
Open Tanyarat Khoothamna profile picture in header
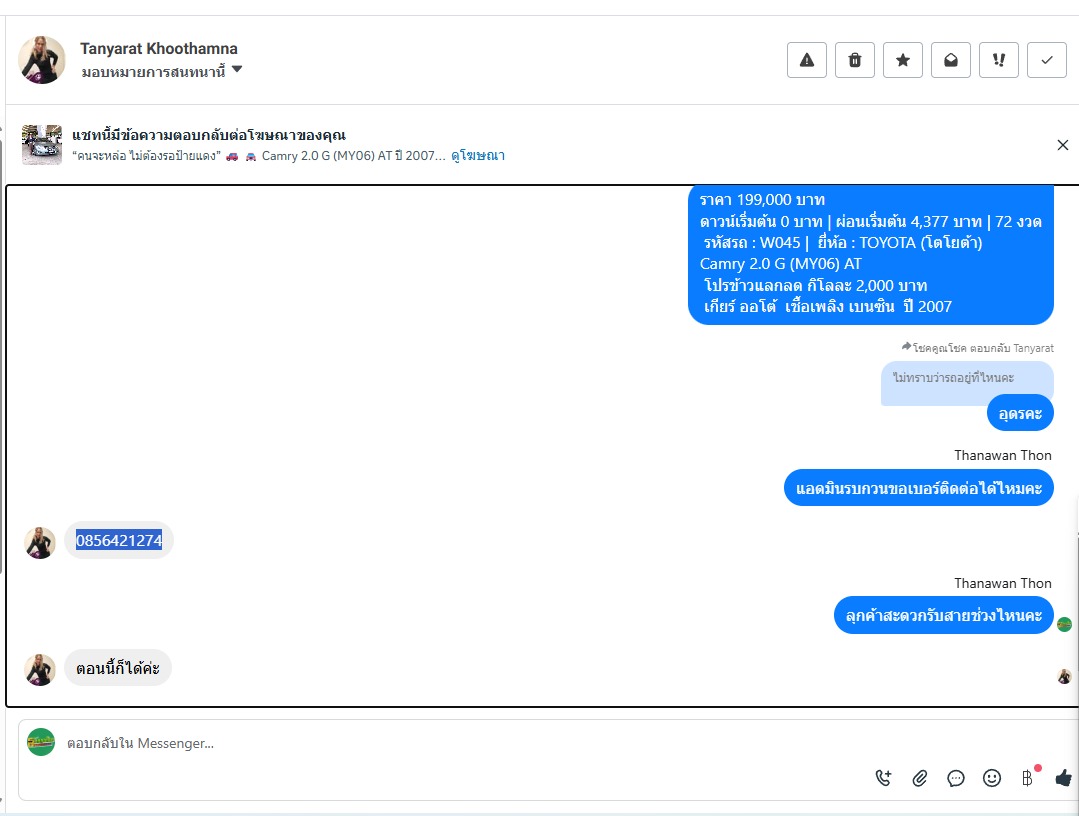(x=42, y=60)
